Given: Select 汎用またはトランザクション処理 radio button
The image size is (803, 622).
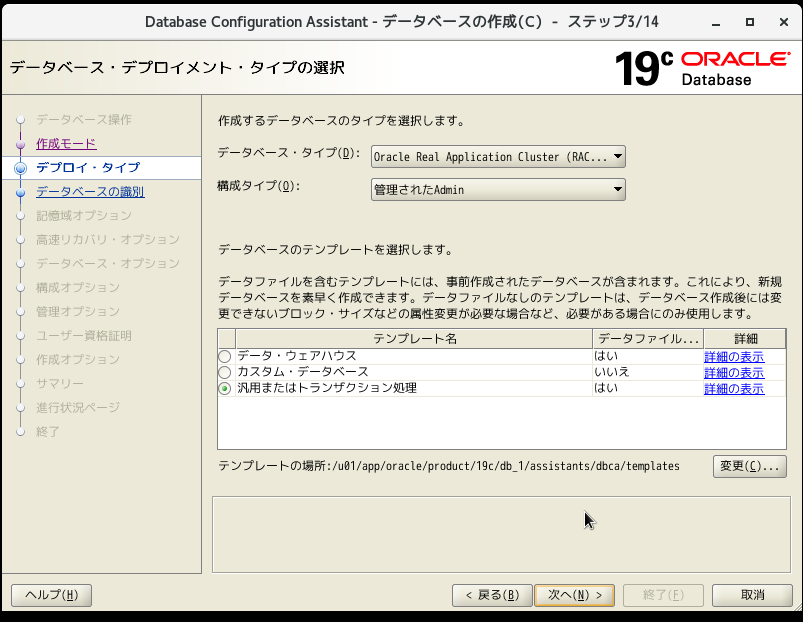Looking at the screenshot, I should coord(224,389).
